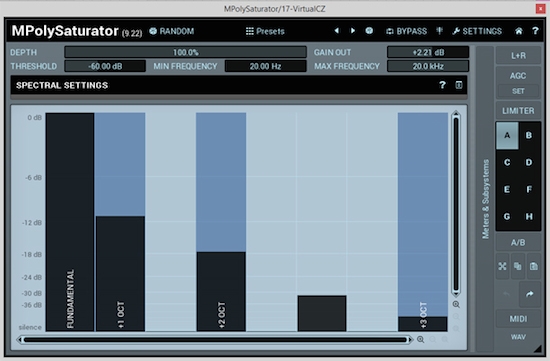550x361 pixels.
Task: Click the paste preset icon
Action: (x=534, y=266)
